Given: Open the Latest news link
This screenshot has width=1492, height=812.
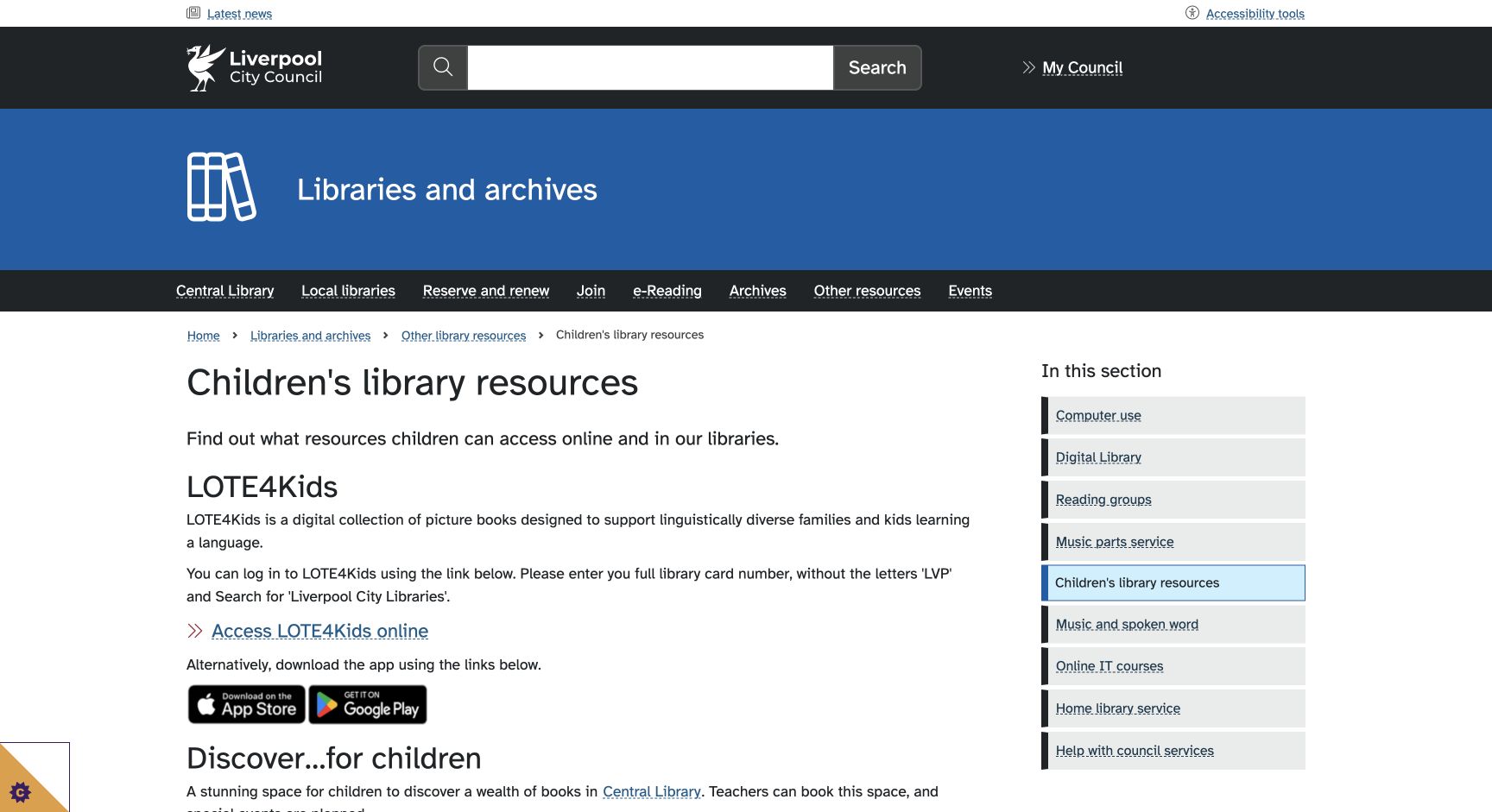Looking at the screenshot, I should tap(239, 14).
